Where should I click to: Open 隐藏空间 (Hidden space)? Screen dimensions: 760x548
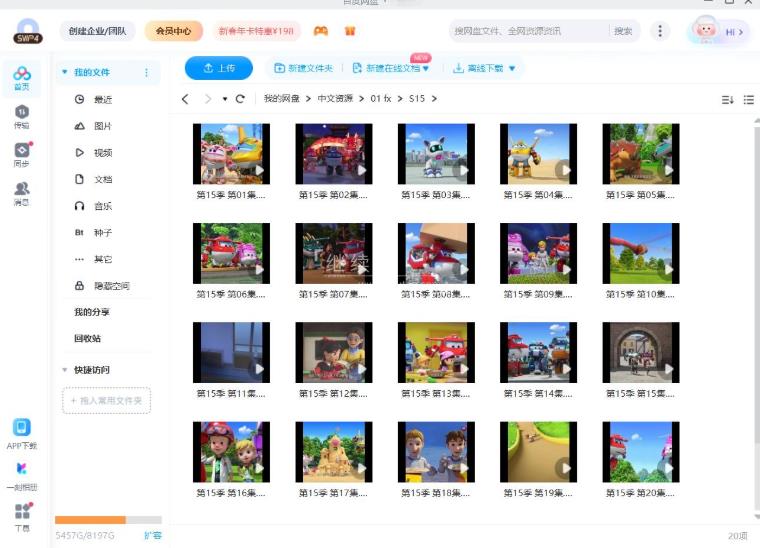click(111, 286)
